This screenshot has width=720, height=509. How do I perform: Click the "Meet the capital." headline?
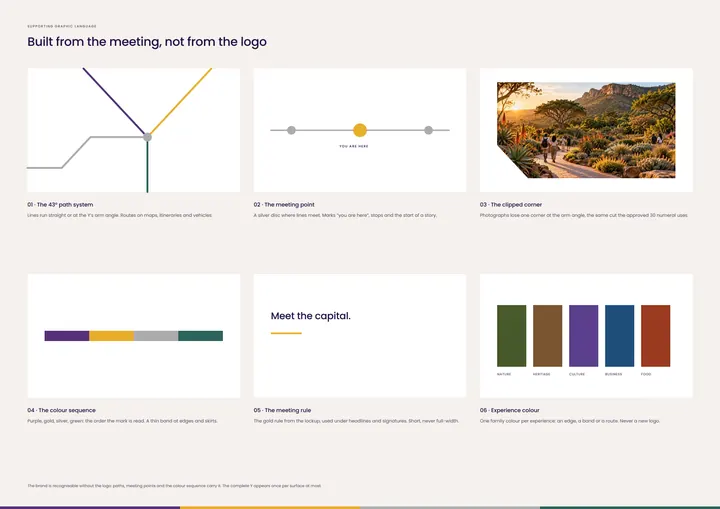[310, 316]
